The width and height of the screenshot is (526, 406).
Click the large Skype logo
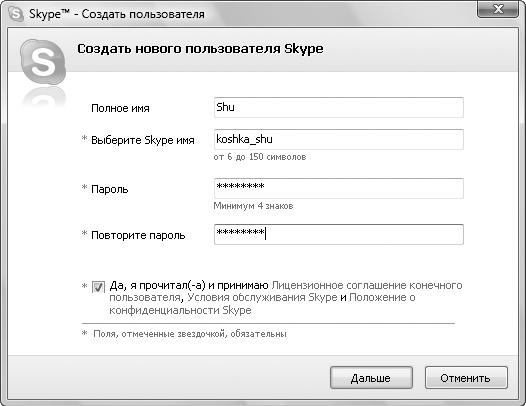click(x=43, y=62)
